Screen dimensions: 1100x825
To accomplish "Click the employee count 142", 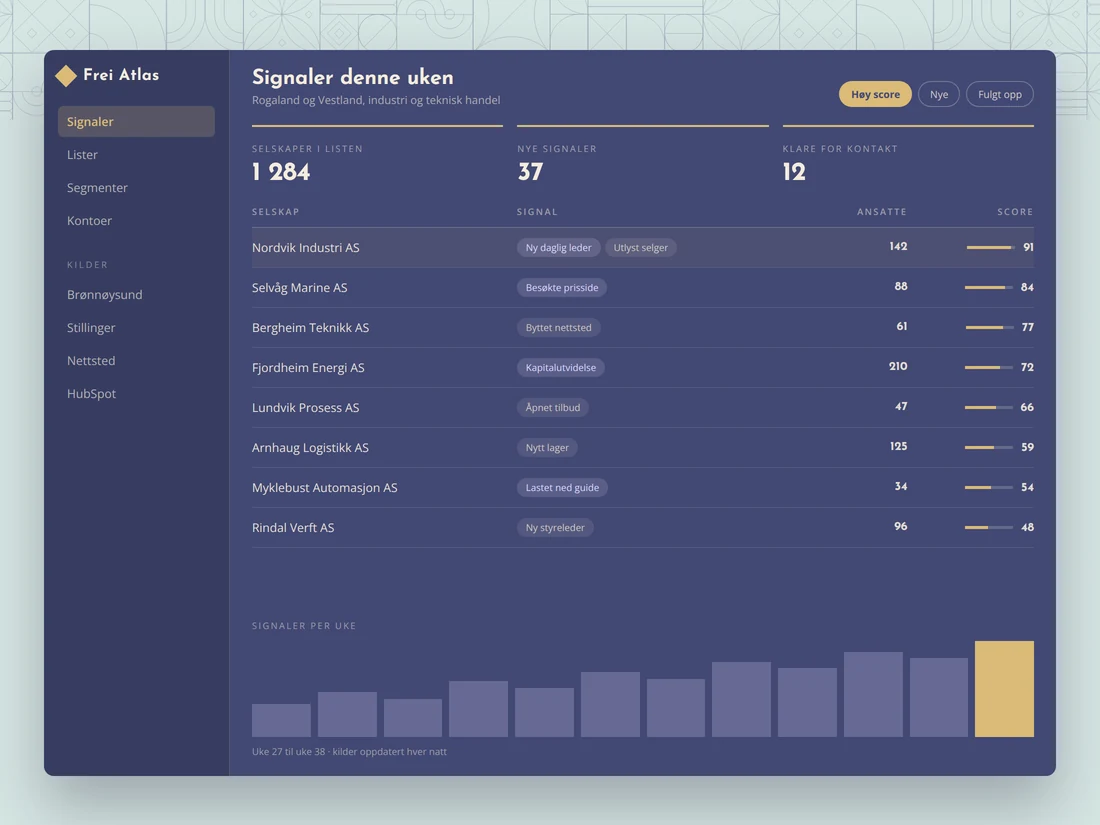I will [898, 247].
